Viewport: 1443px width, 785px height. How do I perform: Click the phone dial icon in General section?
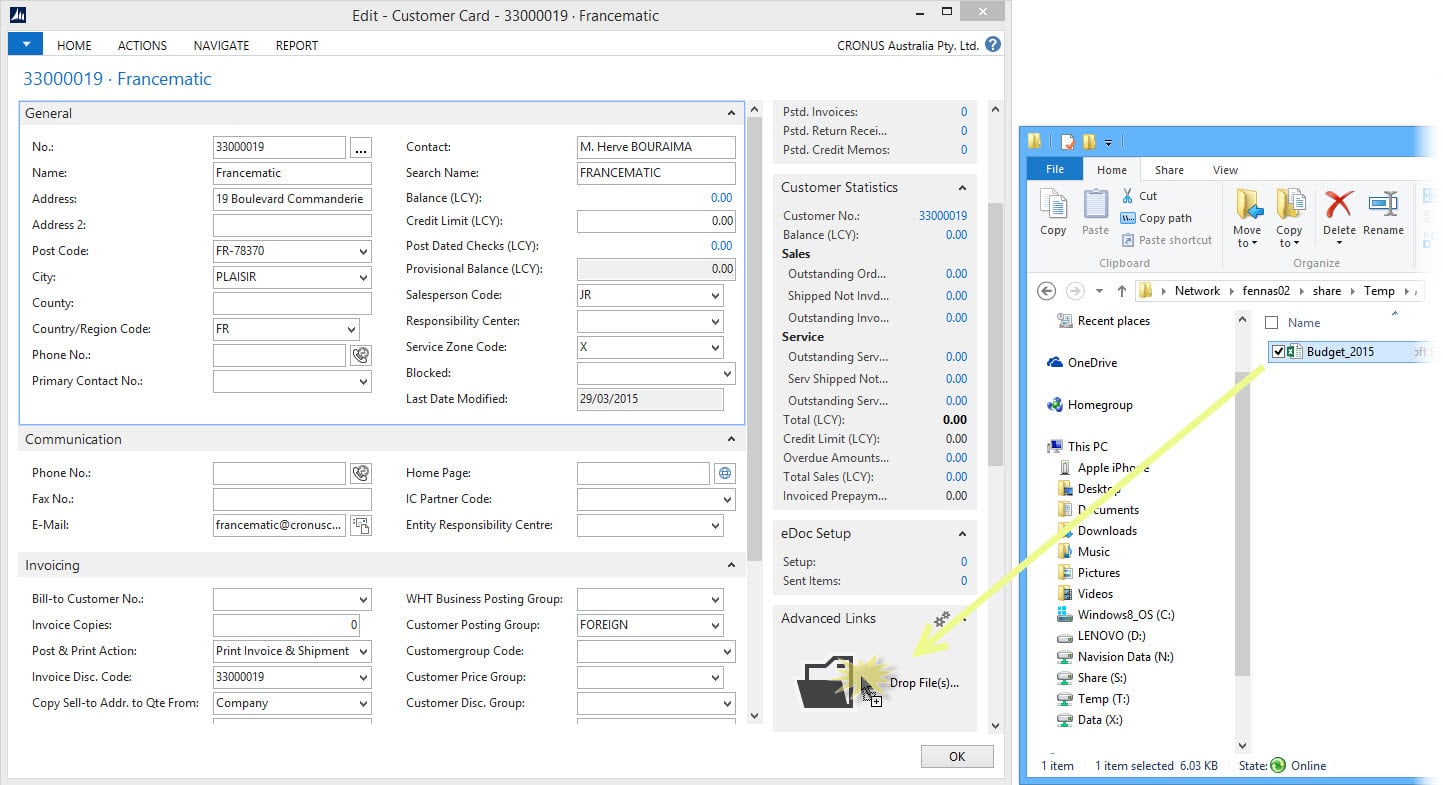point(361,355)
